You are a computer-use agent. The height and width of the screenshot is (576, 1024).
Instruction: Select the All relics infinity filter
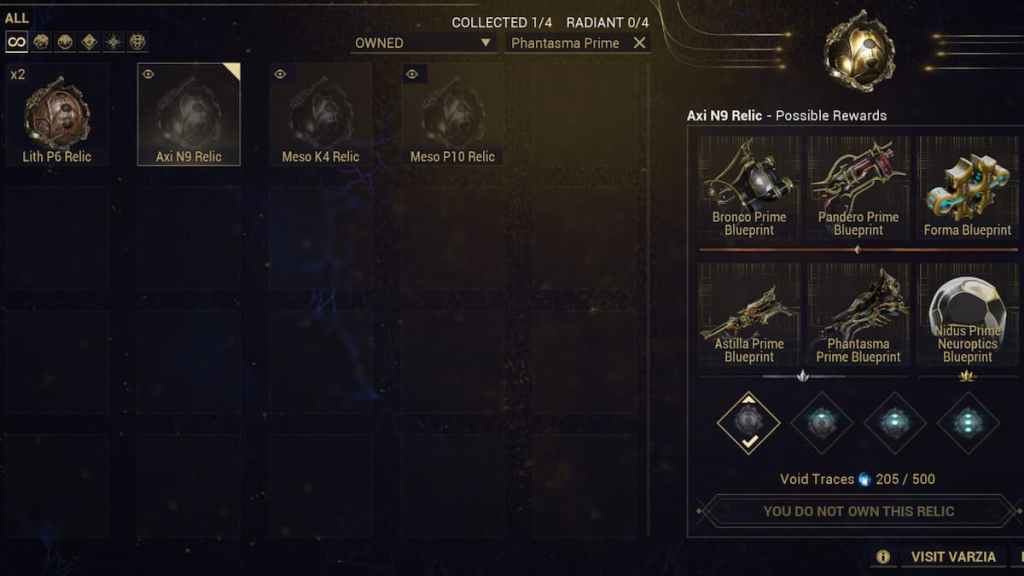pyautogui.click(x=16, y=42)
